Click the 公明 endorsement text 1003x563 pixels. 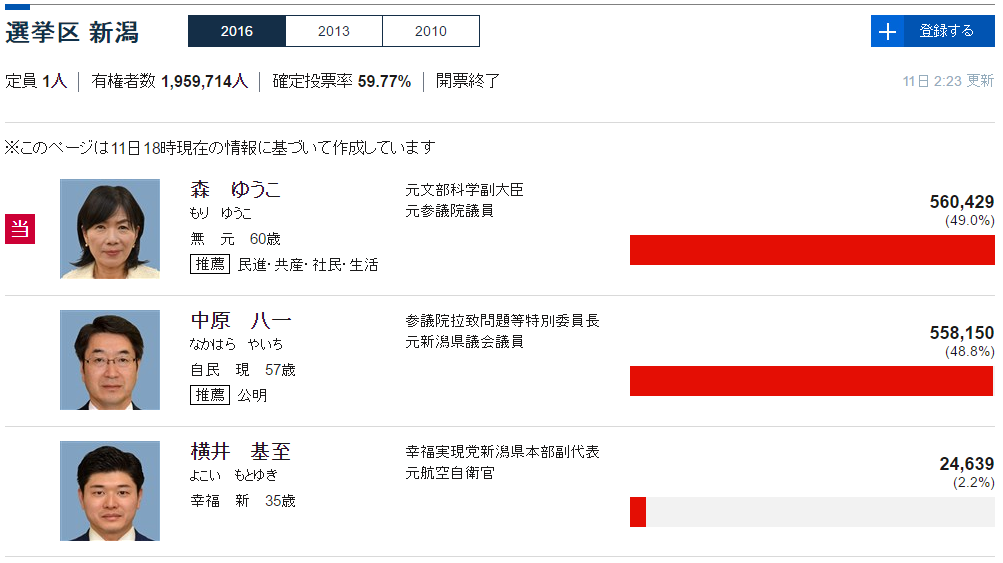(x=252, y=395)
